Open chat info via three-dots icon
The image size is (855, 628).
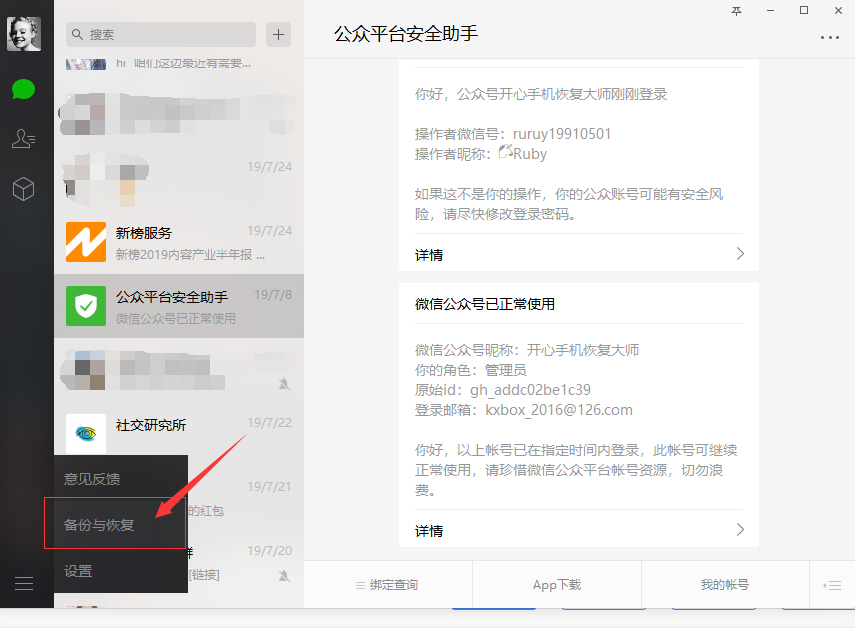[x=829, y=38]
